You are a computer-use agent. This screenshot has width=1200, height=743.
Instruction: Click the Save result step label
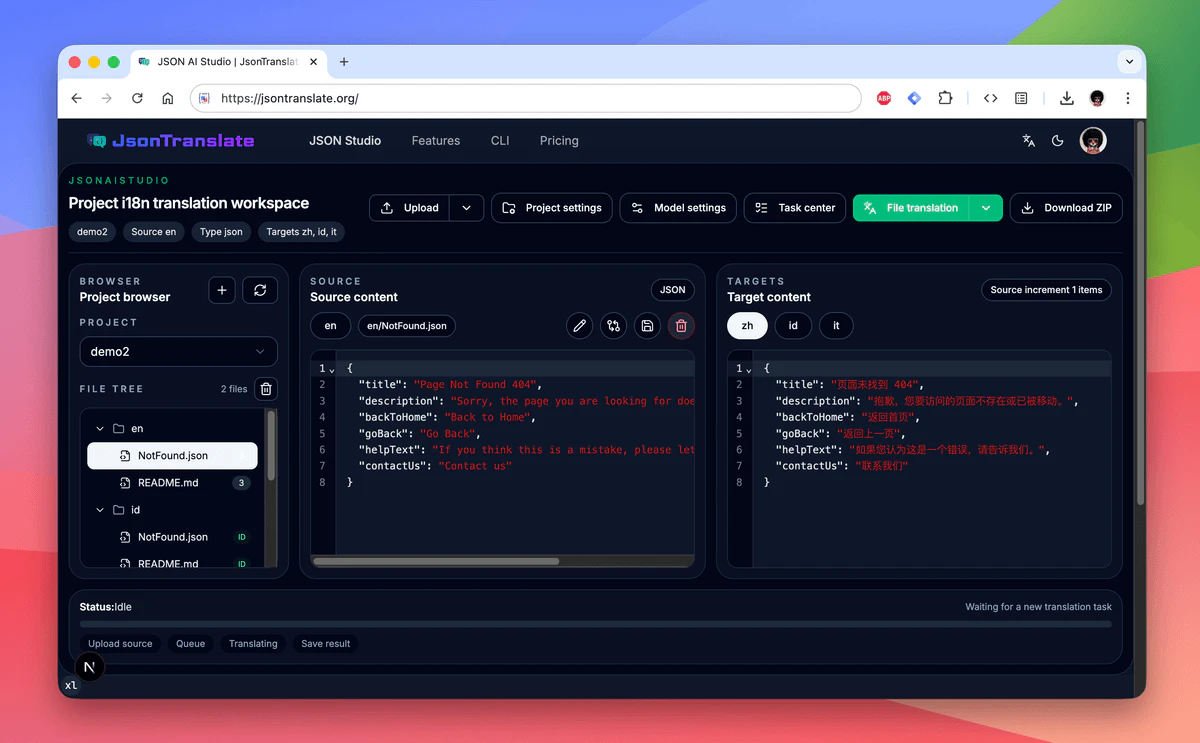(326, 644)
